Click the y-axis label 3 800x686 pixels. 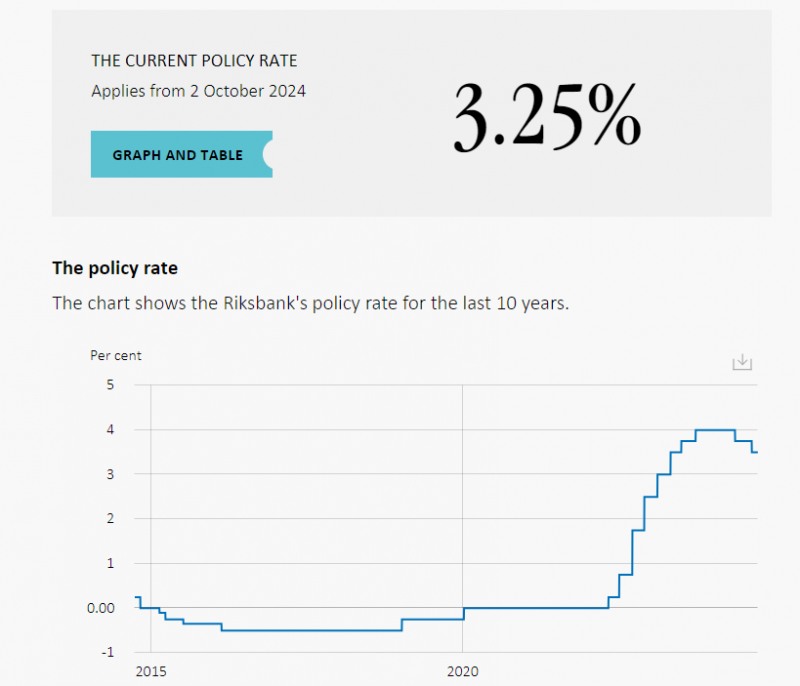point(110,474)
